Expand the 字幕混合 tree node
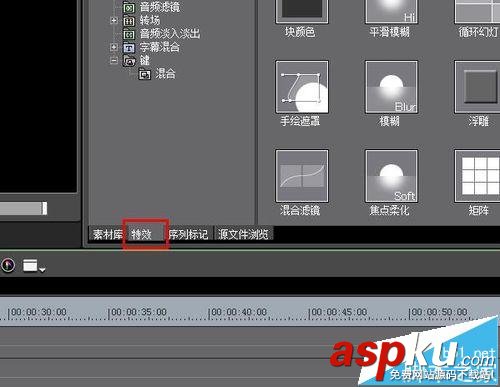The height and width of the screenshot is (387, 500). coord(114,47)
